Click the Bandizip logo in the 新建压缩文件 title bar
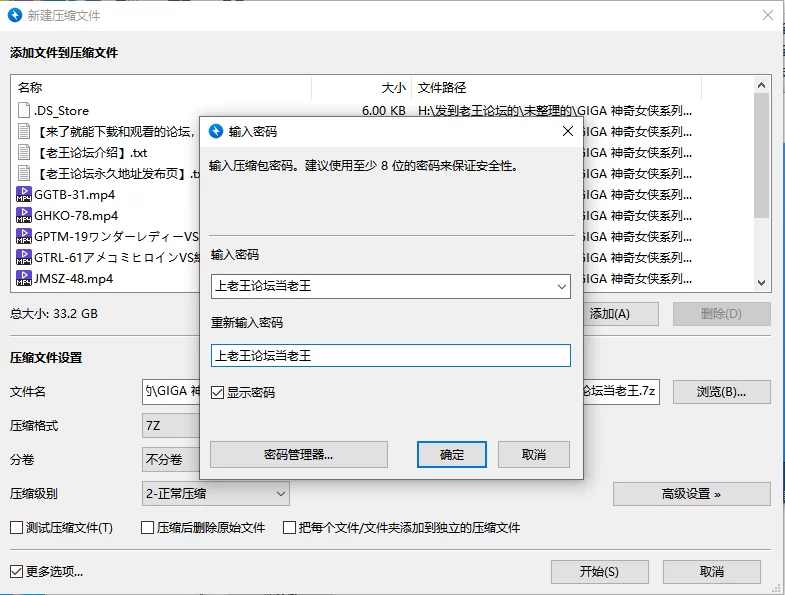The image size is (785, 595). pyautogui.click(x=15, y=15)
